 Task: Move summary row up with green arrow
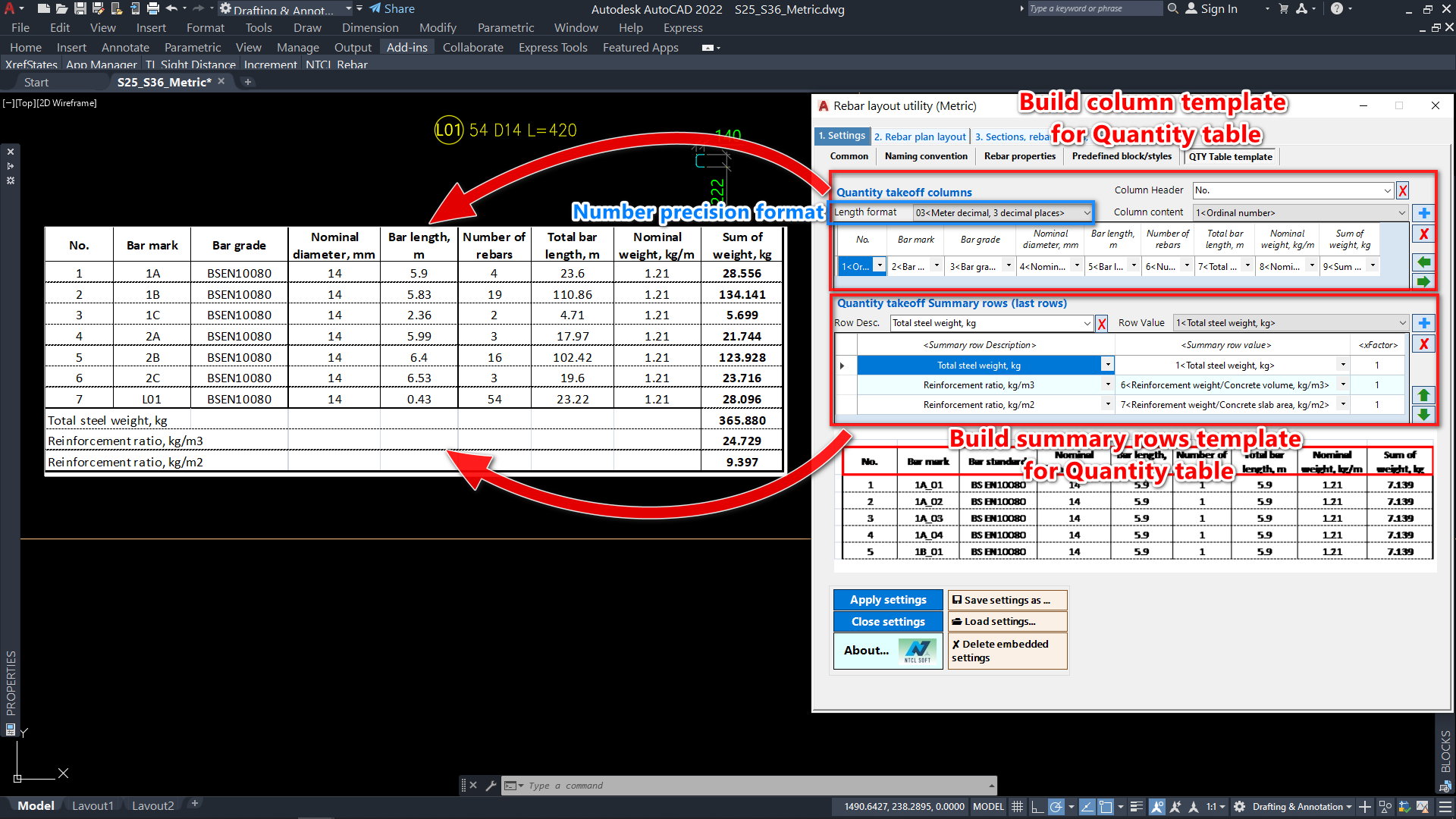1423,395
